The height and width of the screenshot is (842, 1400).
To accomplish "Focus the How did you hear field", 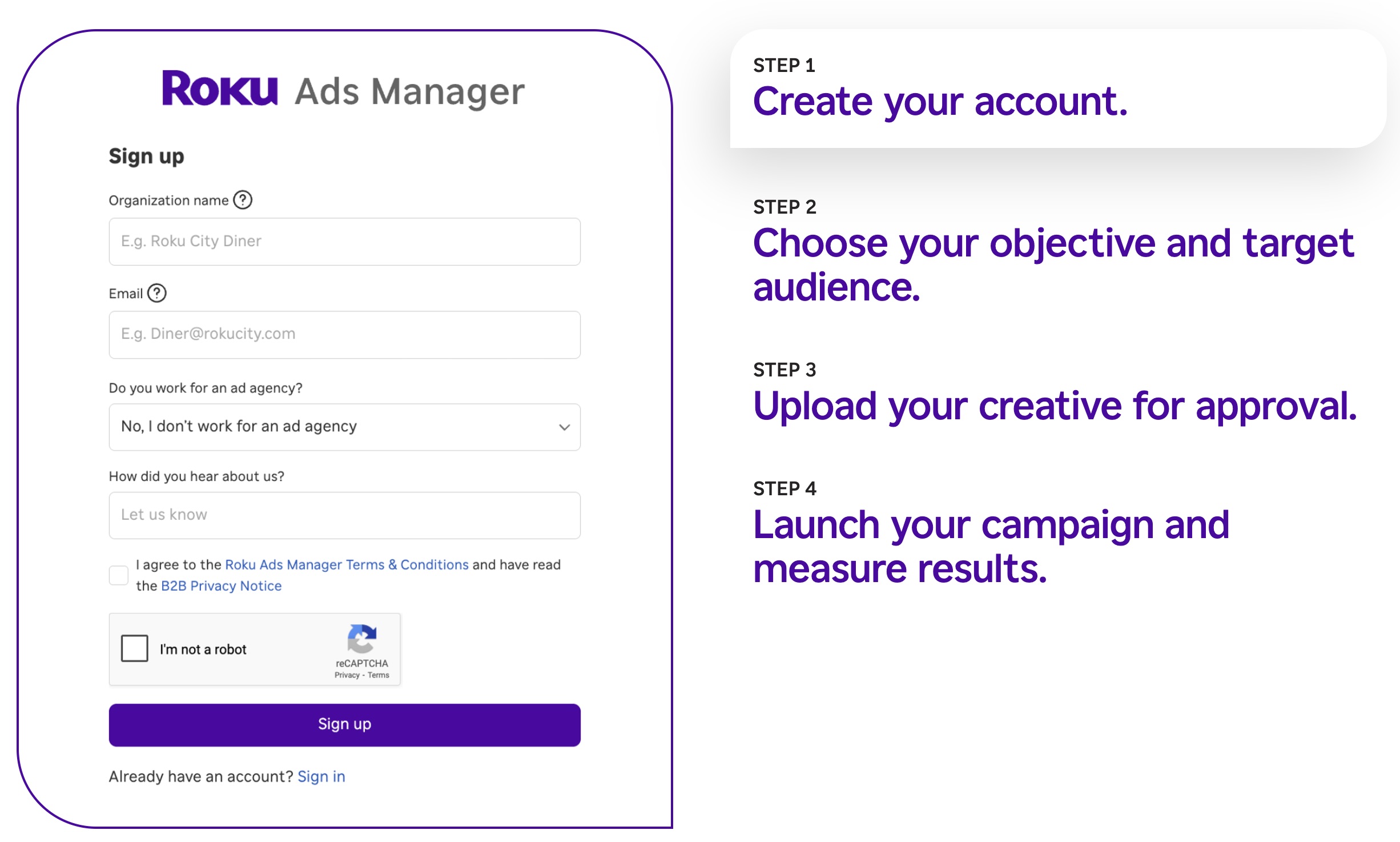I will coord(344,515).
